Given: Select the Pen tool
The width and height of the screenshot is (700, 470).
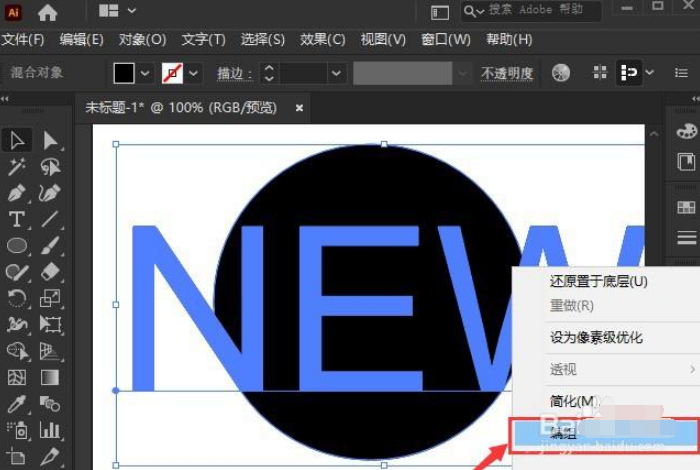Looking at the screenshot, I should [x=17, y=193].
